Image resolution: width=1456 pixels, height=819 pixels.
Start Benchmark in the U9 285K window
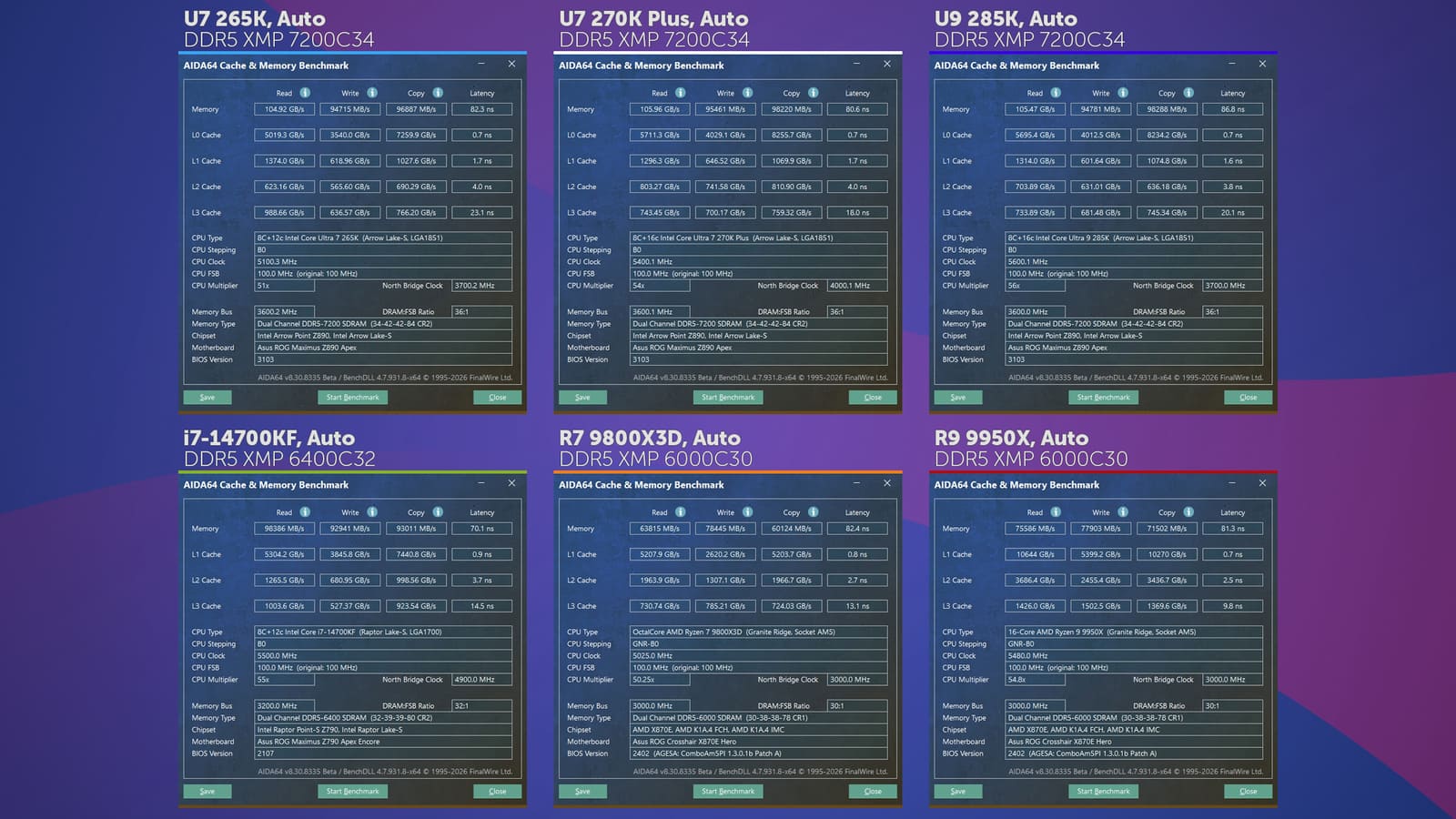click(x=1104, y=398)
